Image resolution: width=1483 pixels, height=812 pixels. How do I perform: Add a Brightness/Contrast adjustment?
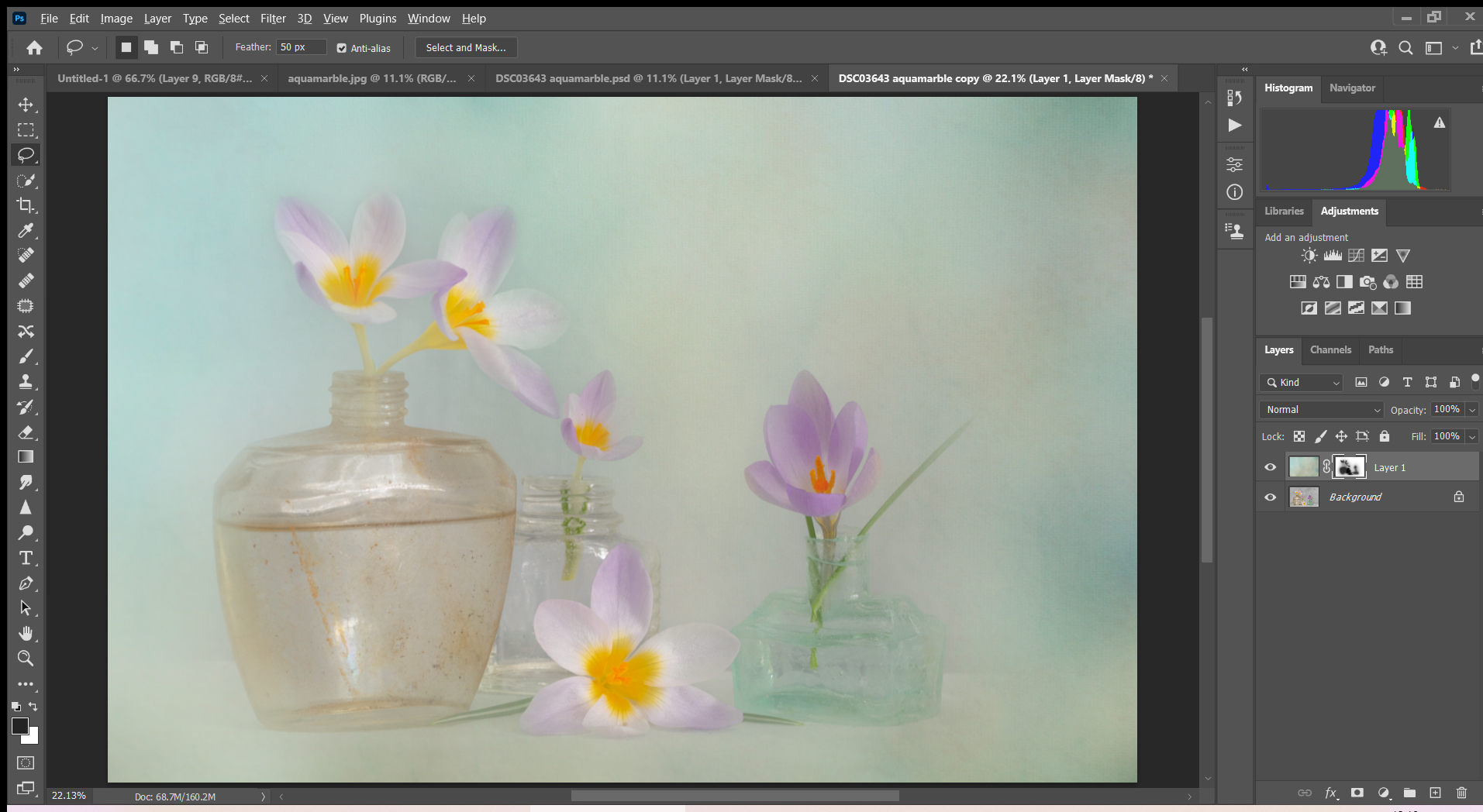coord(1309,256)
